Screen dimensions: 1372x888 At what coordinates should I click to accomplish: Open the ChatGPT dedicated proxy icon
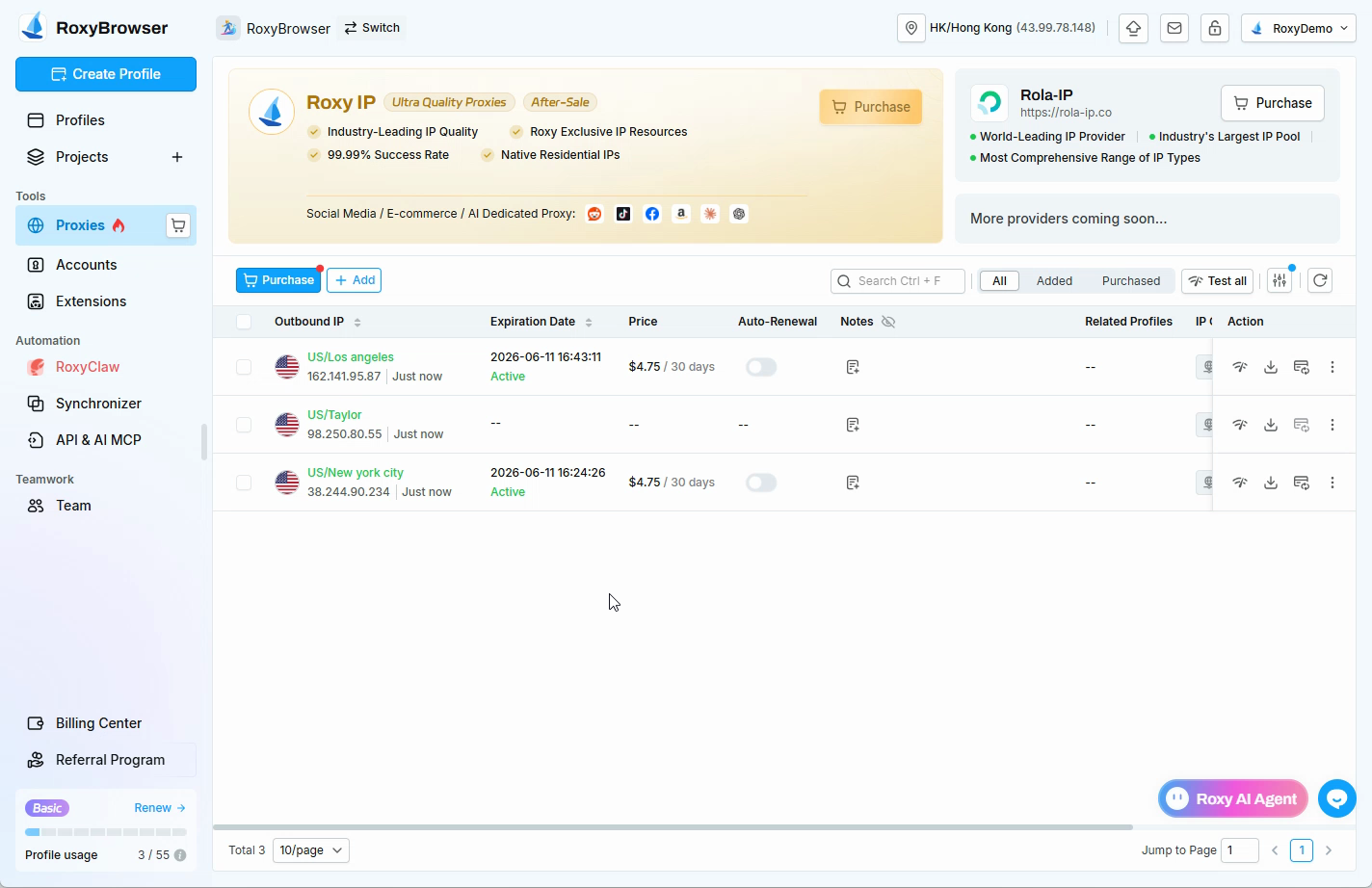pyautogui.click(x=739, y=214)
